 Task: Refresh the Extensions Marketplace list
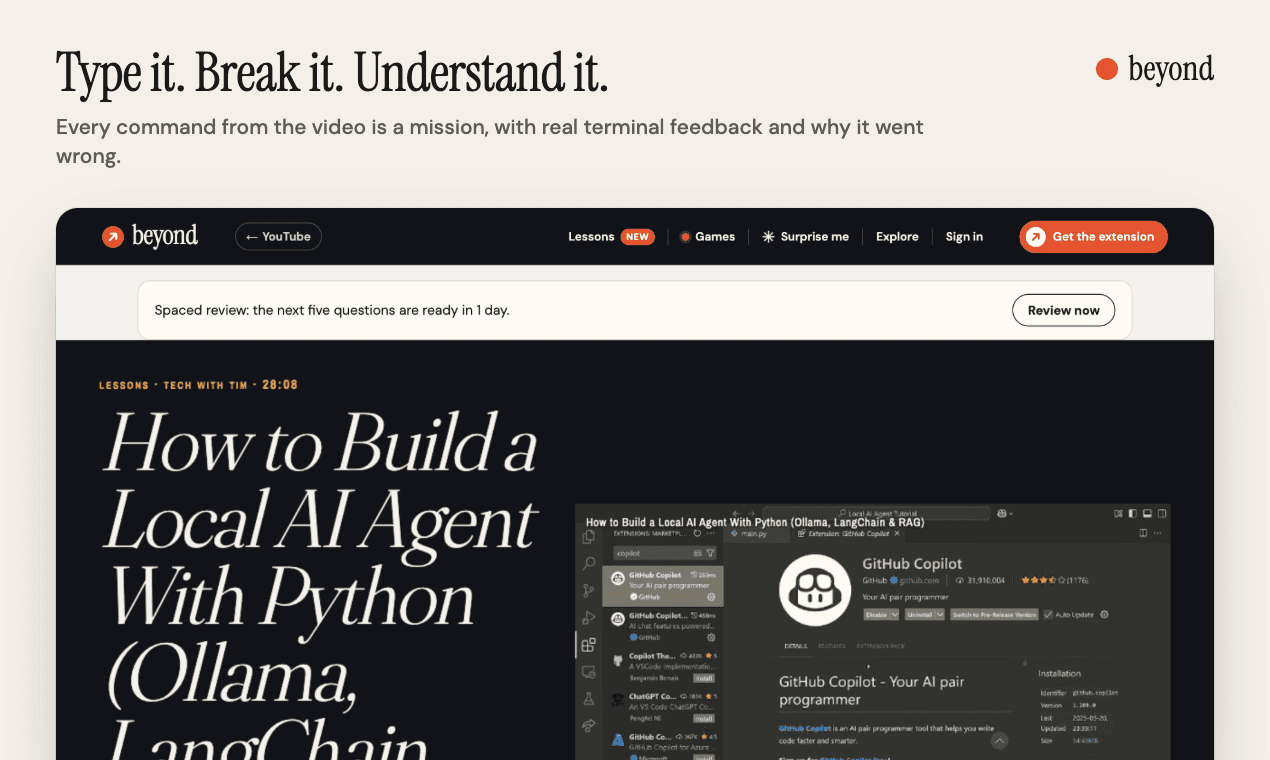coord(697,534)
